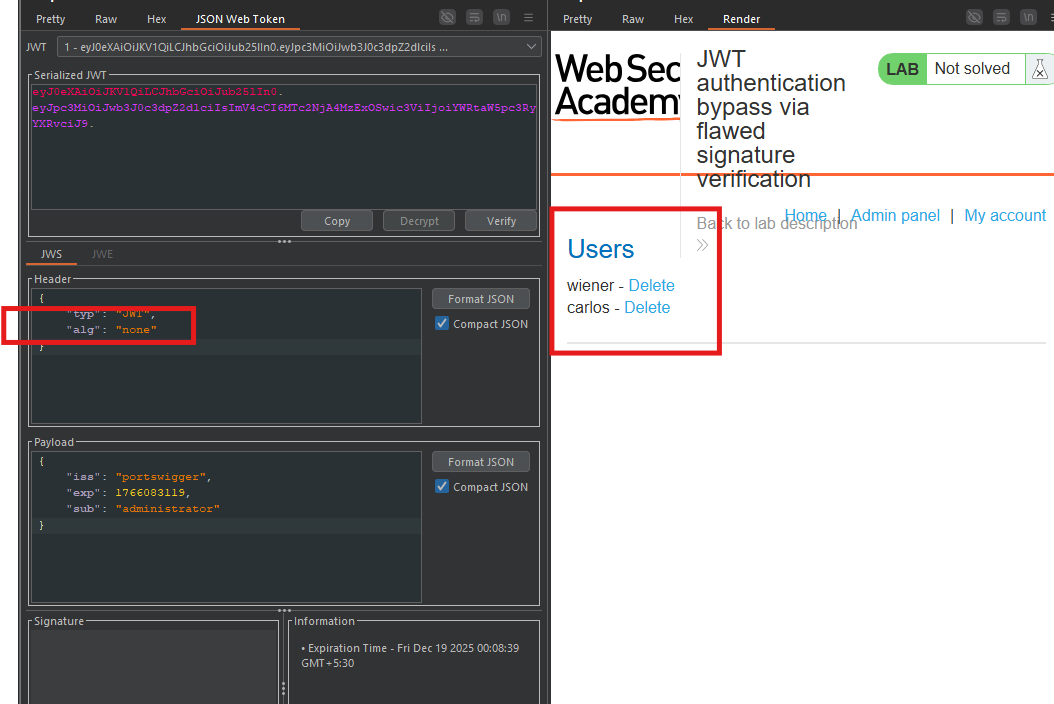
Task: Click the lab flask icon beside Not solved
Action: [x=1039, y=69]
